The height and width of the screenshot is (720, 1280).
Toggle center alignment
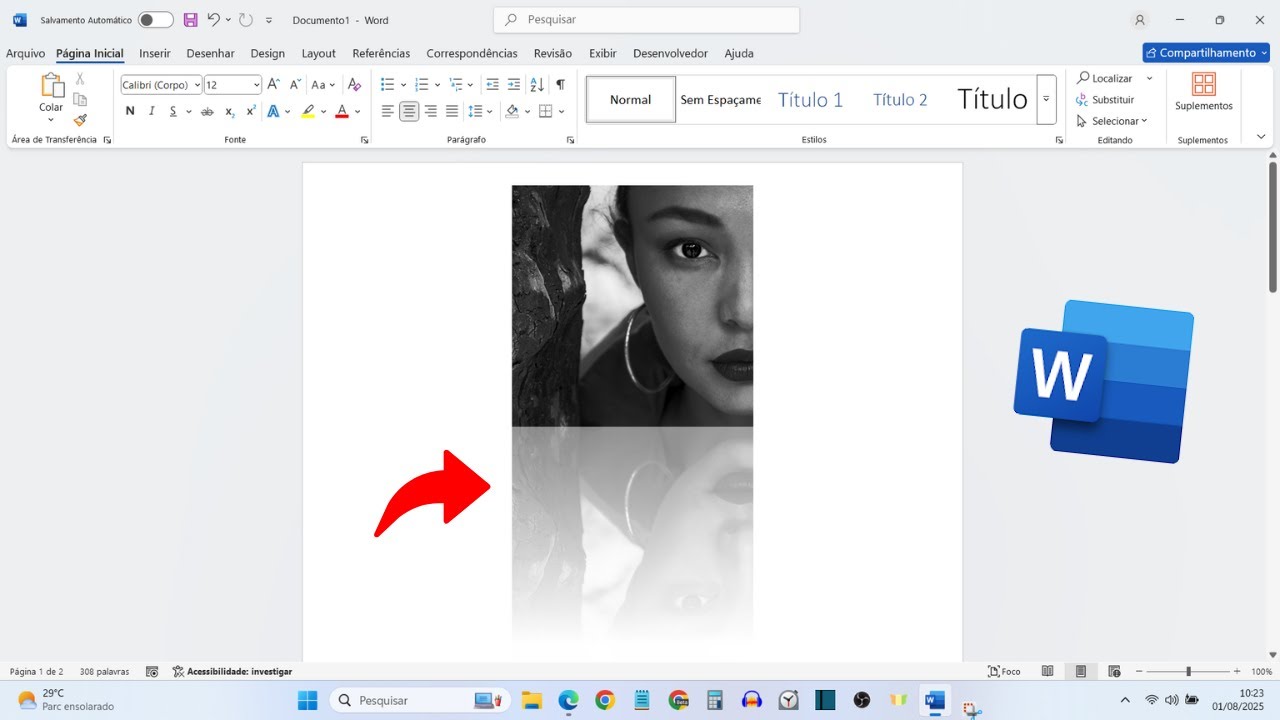(409, 111)
